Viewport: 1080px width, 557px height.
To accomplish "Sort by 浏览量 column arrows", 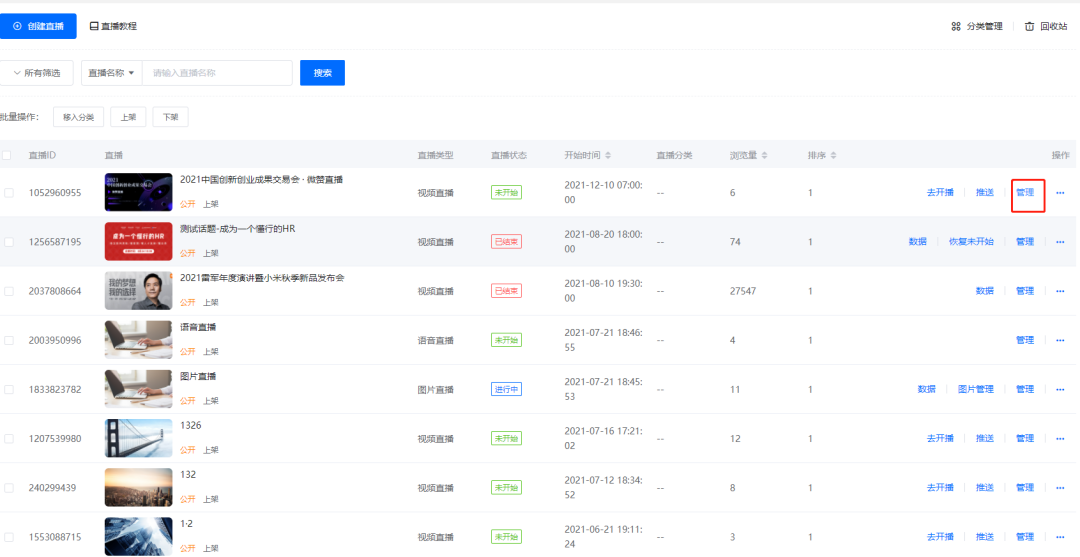I will [766, 156].
